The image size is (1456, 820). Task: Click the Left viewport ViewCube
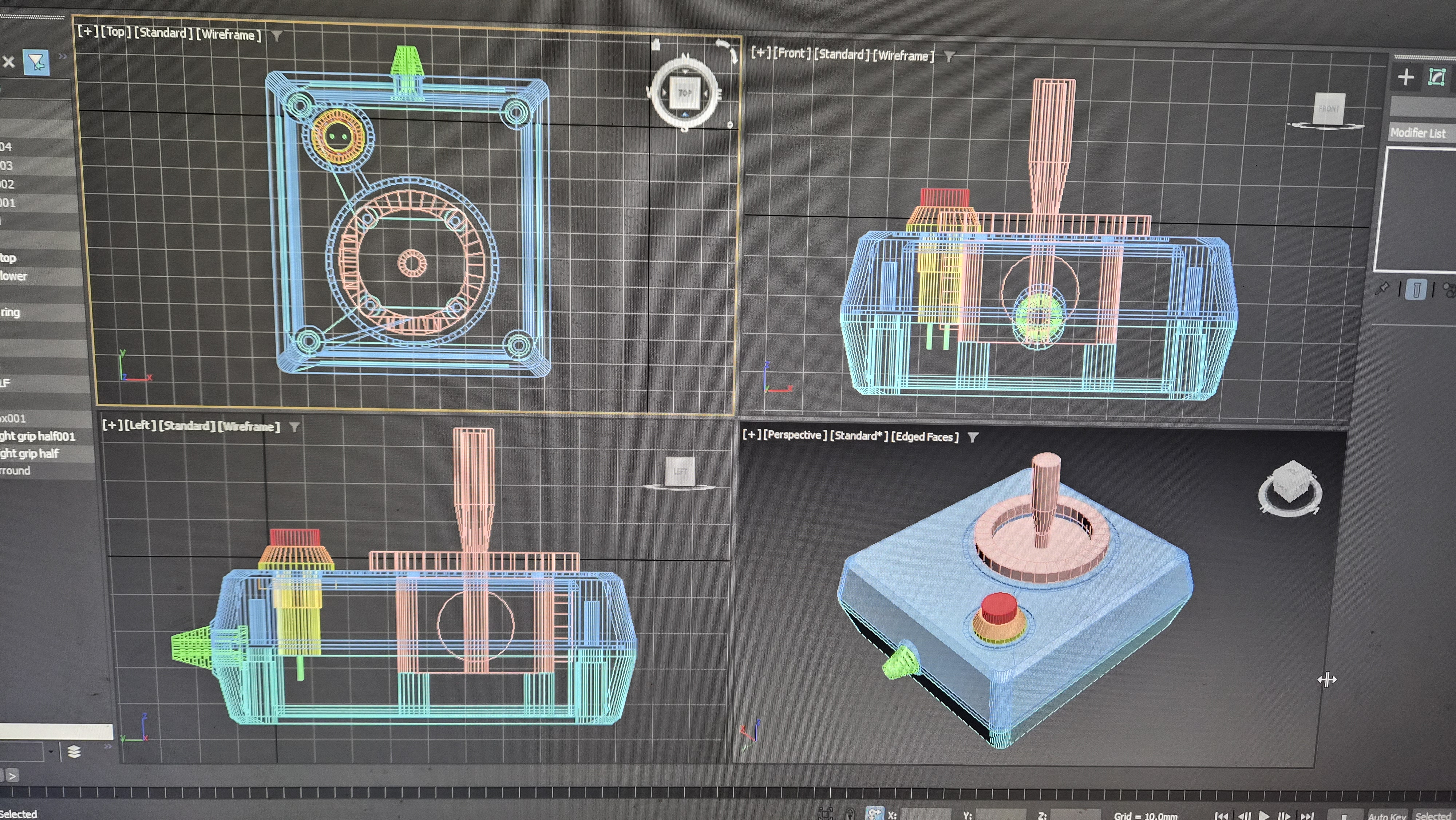[x=679, y=472]
